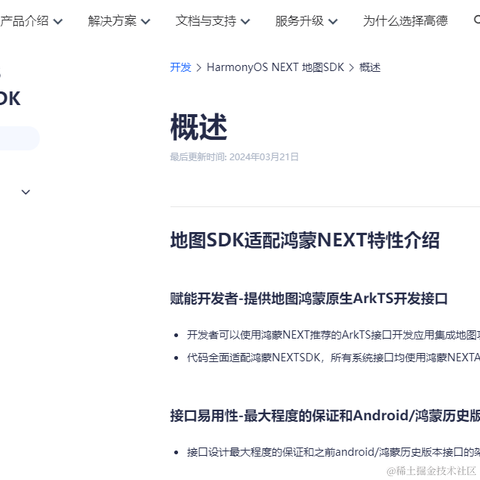
Task: Click the 接口易用性 heading
Action: pos(325,416)
